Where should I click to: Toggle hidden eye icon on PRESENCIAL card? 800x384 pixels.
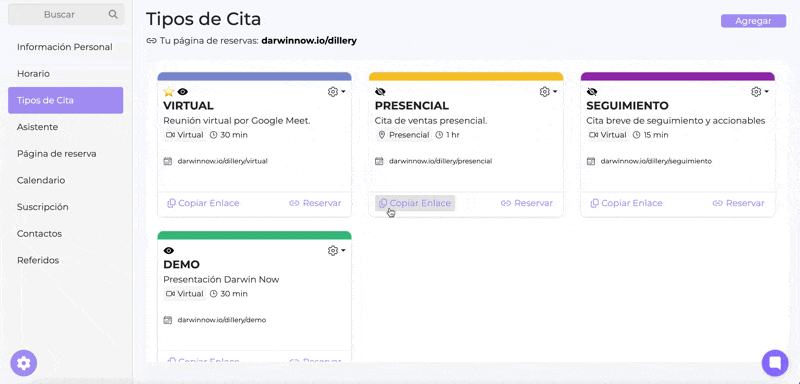tap(380, 92)
